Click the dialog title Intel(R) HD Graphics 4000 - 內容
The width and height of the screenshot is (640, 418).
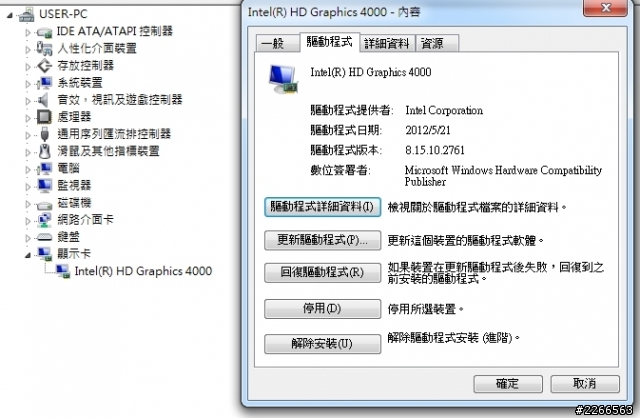(334, 12)
